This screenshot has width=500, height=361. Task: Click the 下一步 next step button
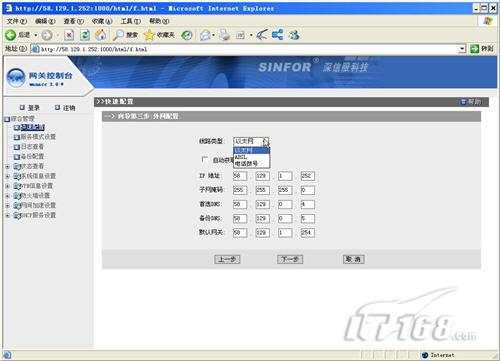[290, 259]
